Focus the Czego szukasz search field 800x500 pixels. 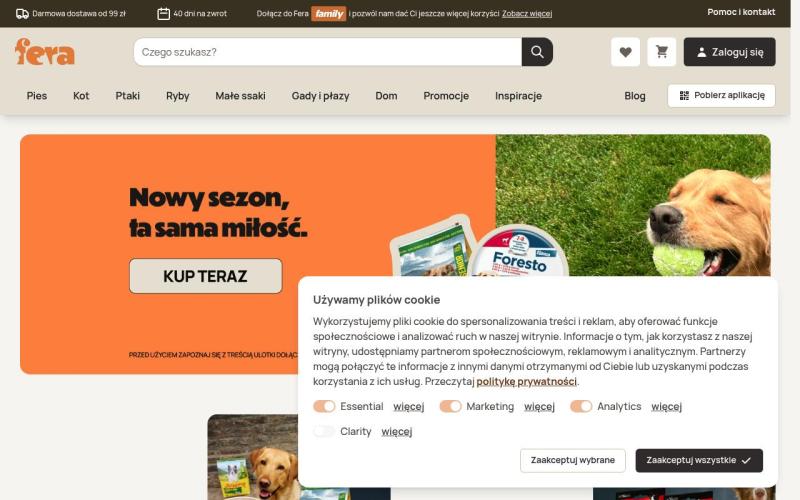point(328,52)
